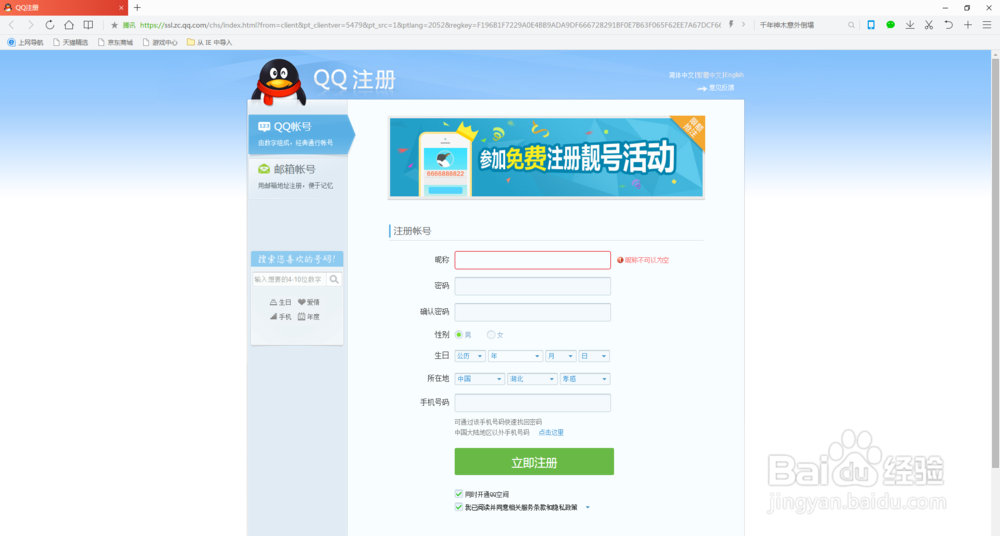Viewport: 1000px width, 536px height.
Task: Click the lightning speed-mode icon in address bar
Action: point(731,24)
